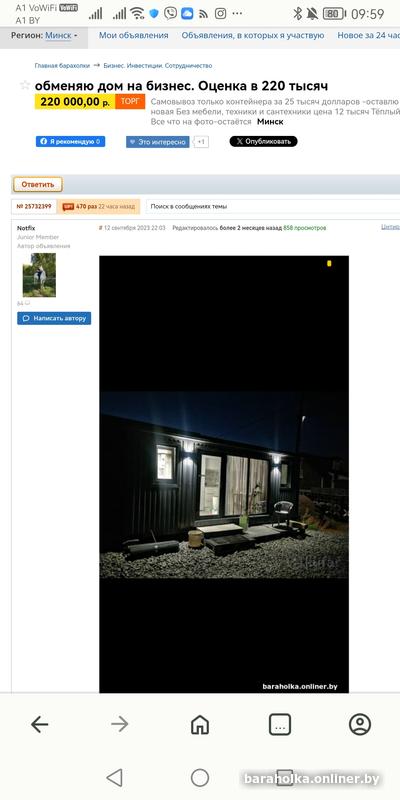This screenshot has width=400, height=800.
Task: Open 'Объявления, в которых я участвую' tab
Action: 253,36
